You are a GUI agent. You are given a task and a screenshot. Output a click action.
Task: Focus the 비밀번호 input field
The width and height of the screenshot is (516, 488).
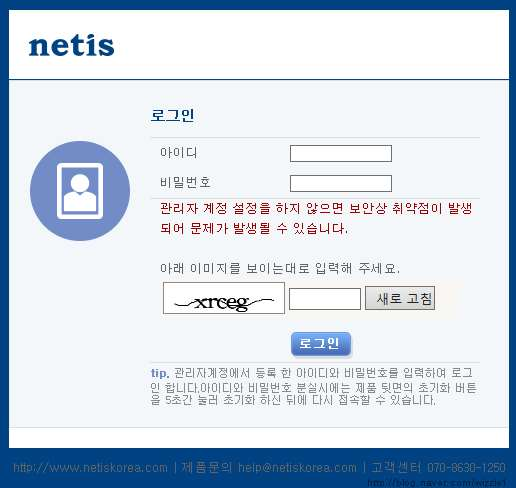click(x=341, y=183)
